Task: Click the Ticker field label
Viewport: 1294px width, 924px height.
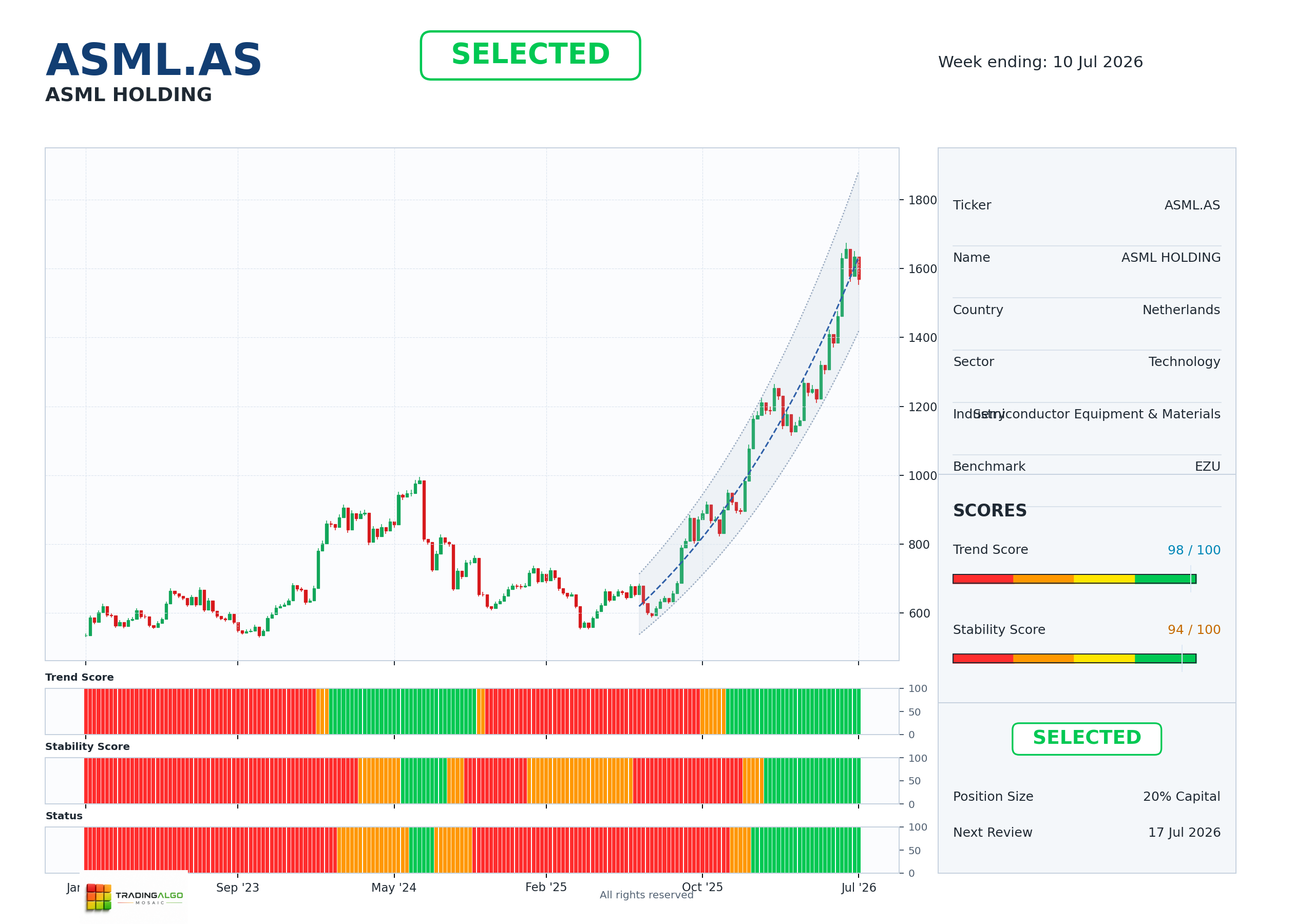Action: [x=972, y=205]
